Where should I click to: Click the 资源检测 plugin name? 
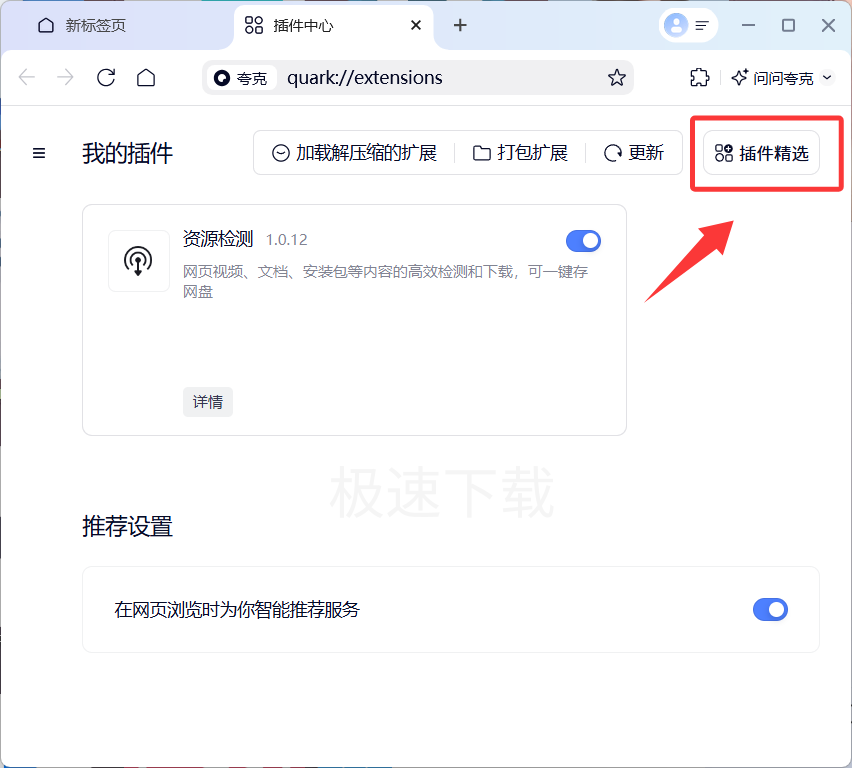(218, 239)
